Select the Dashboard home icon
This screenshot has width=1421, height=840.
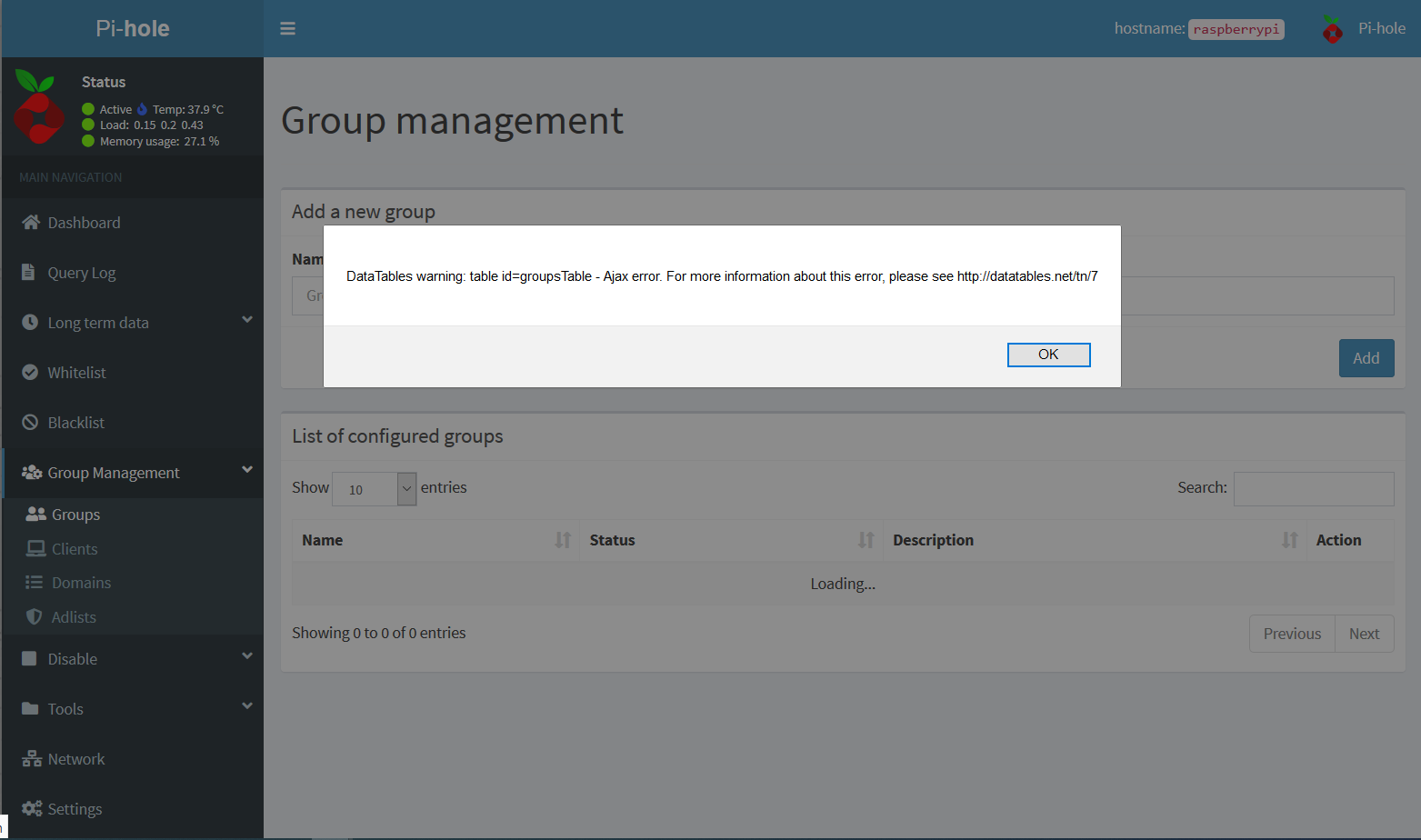click(x=30, y=222)
